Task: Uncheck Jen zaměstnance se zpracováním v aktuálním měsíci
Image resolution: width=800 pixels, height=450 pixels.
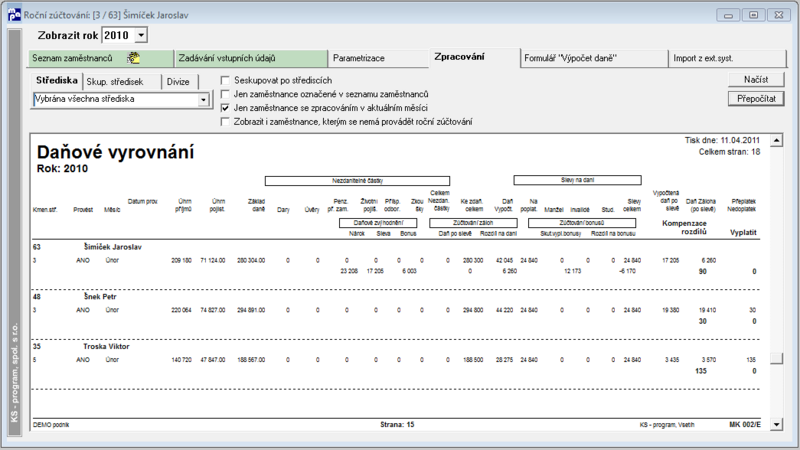Action: (225, 108)
